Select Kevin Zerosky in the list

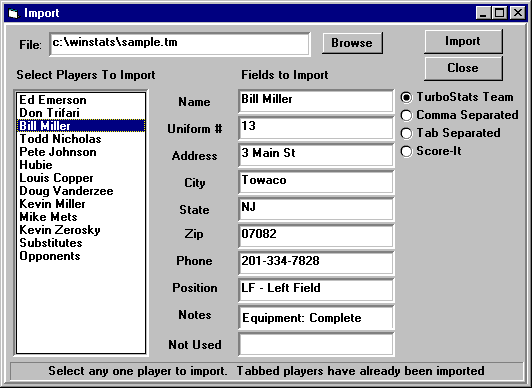(81, 230)
